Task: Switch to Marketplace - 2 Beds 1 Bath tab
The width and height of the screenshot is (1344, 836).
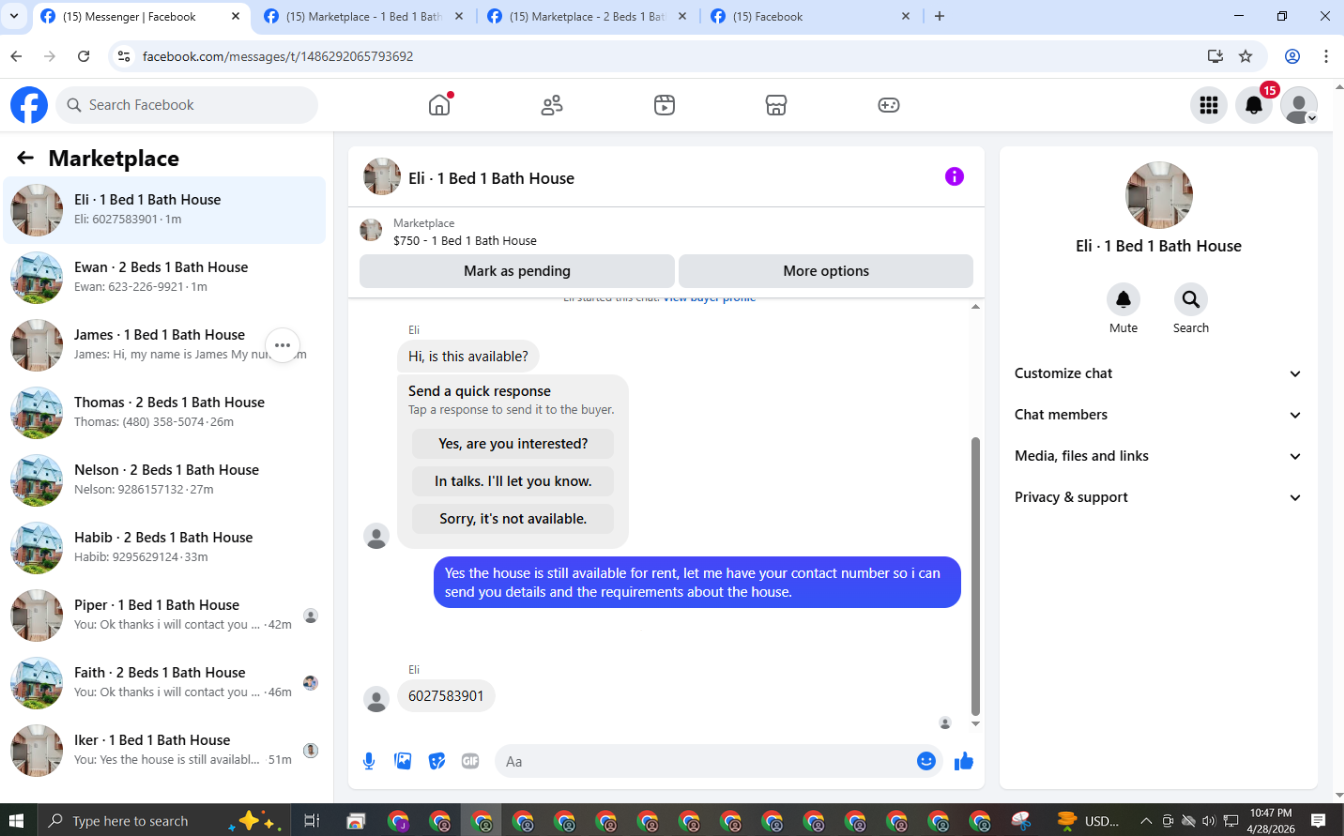Action: [586, 17]
